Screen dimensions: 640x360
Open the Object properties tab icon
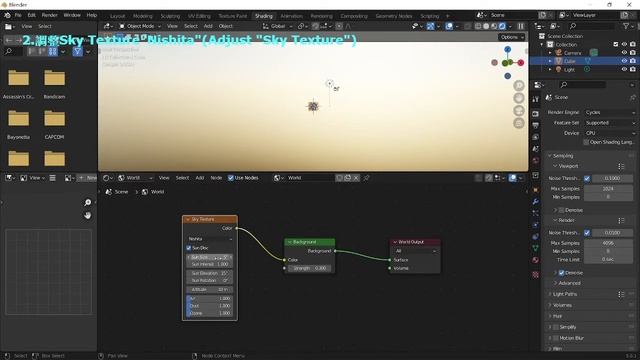(x=536, y=190)
